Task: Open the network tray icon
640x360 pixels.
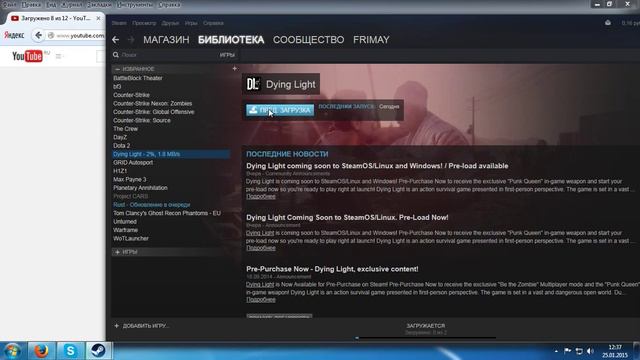Action: coord(579,351)
